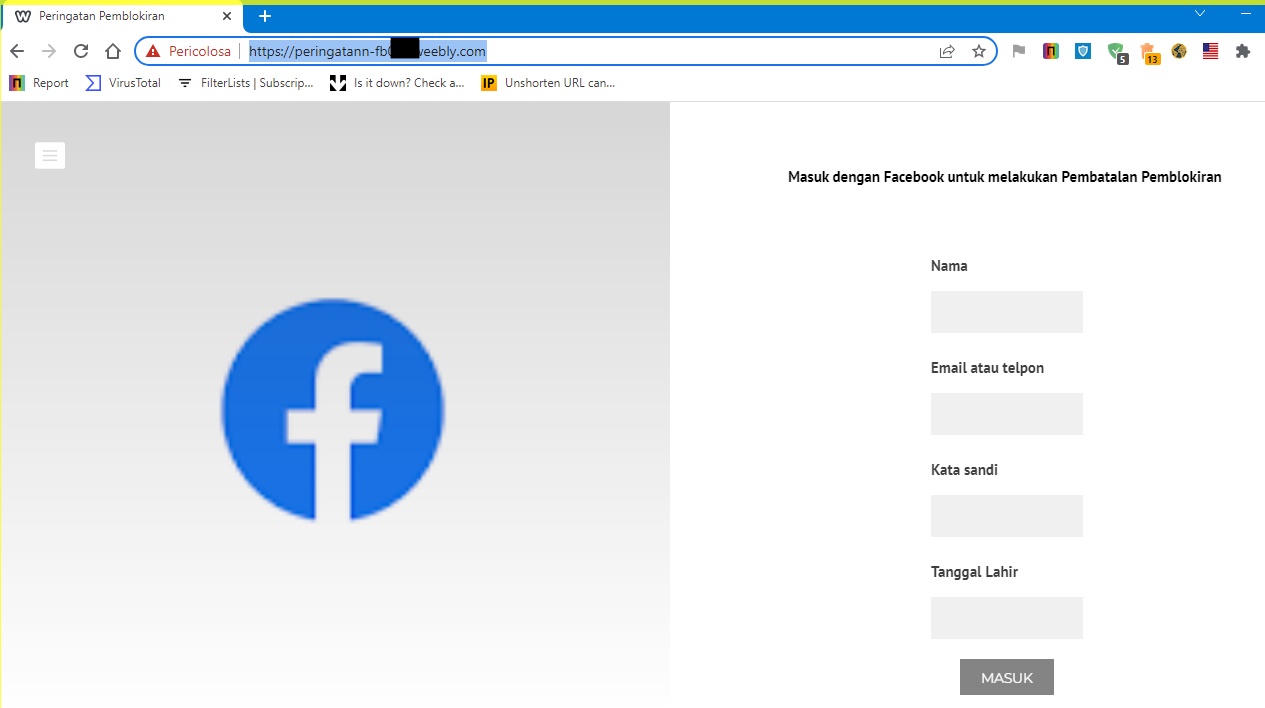Click the MASUK submit button
1265x708 pixels.
(x=1006, y=677)
